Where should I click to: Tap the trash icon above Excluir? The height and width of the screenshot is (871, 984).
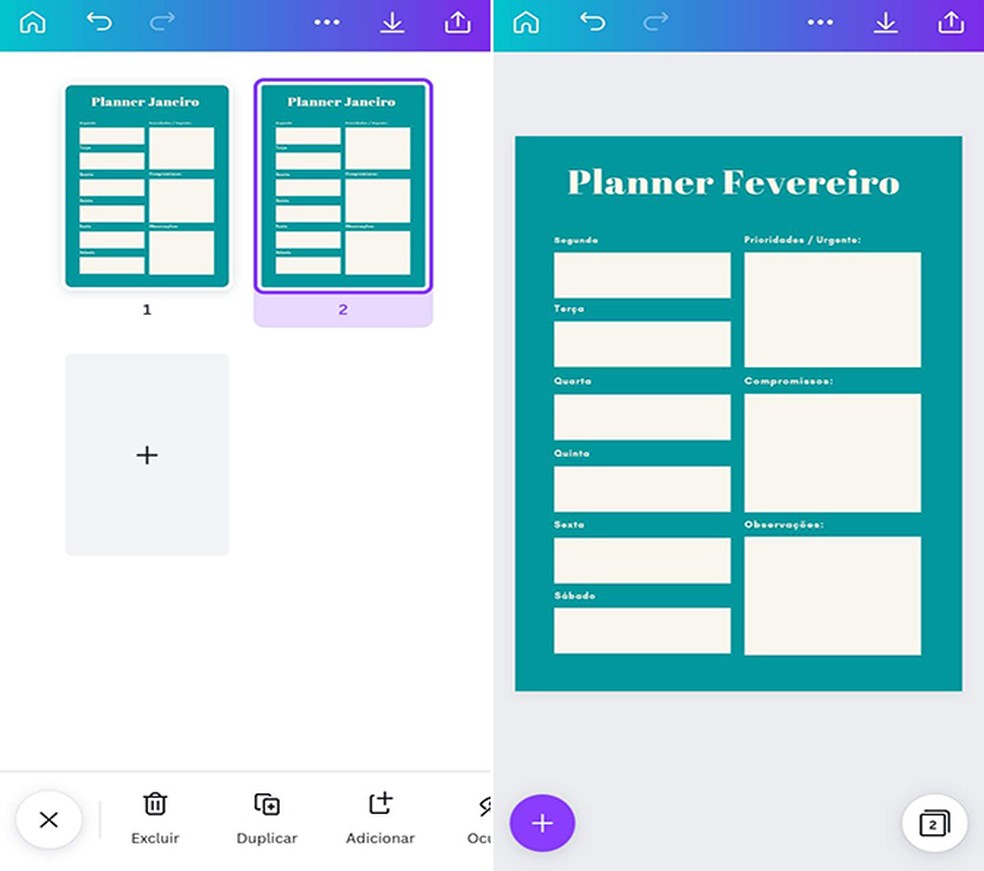(155, 803)
